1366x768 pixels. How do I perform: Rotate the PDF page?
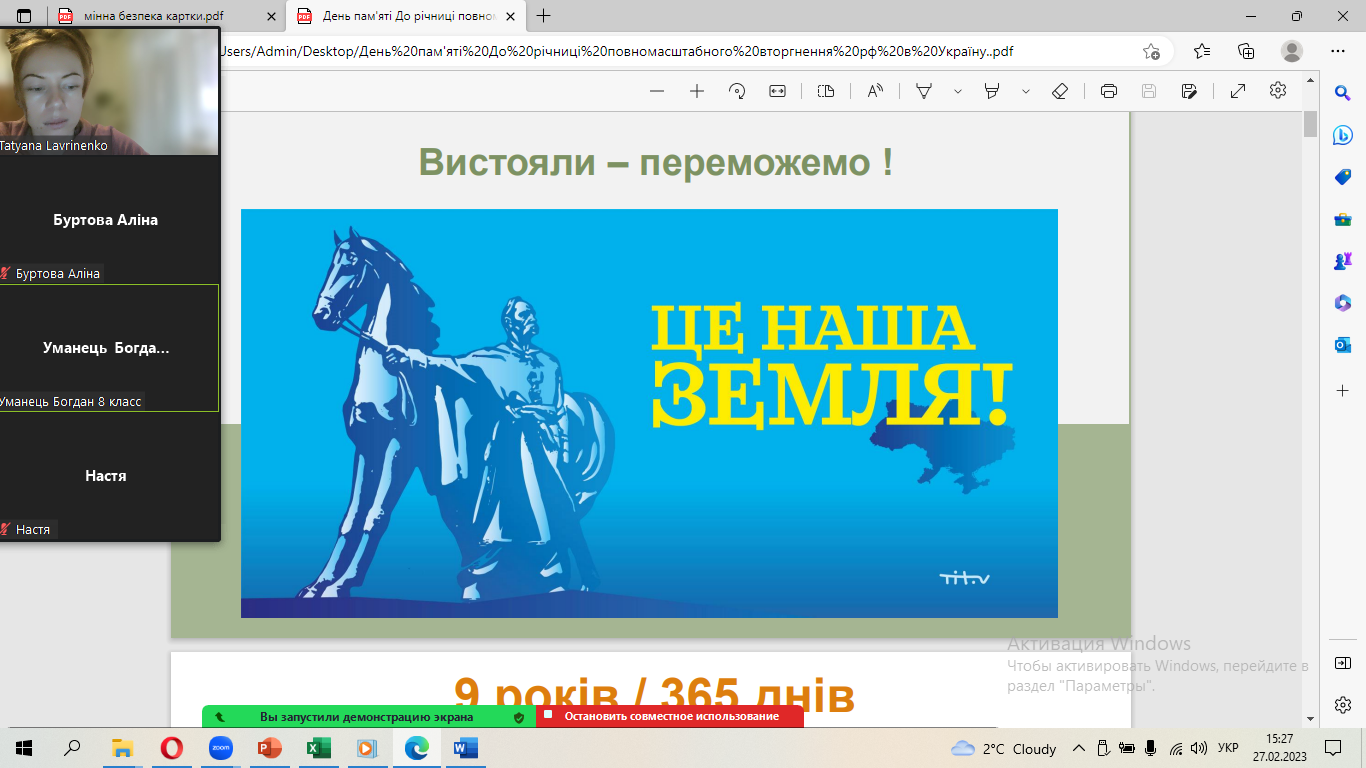[x=737, y=91]
